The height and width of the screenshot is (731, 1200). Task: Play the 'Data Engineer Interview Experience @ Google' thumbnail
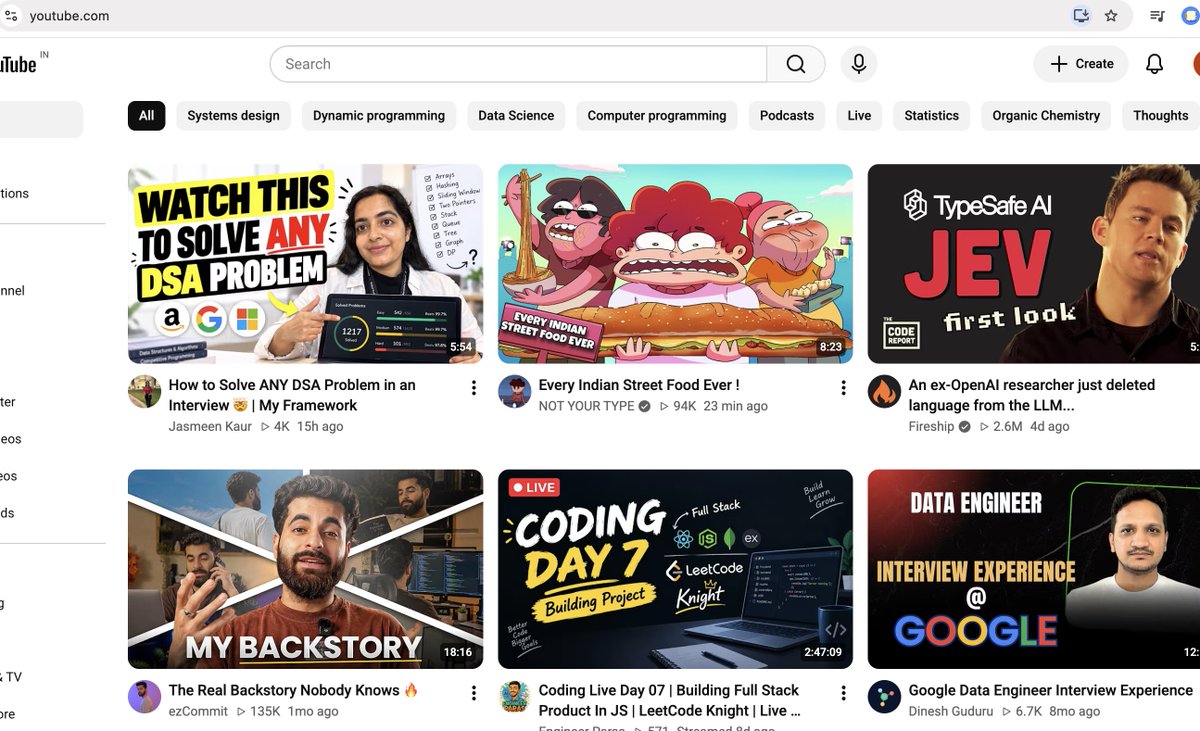[1034, 569]
